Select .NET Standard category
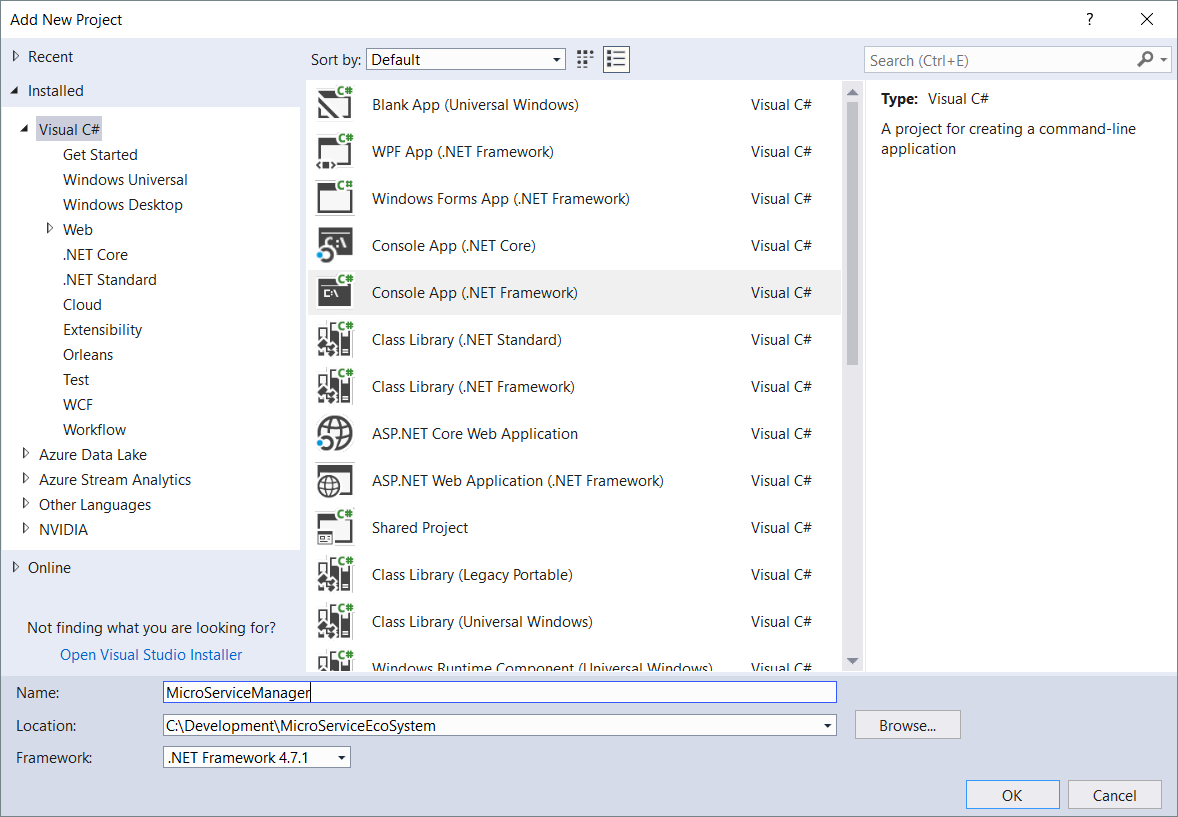Viewport: 1178px width, 817px height. [110, 279]
